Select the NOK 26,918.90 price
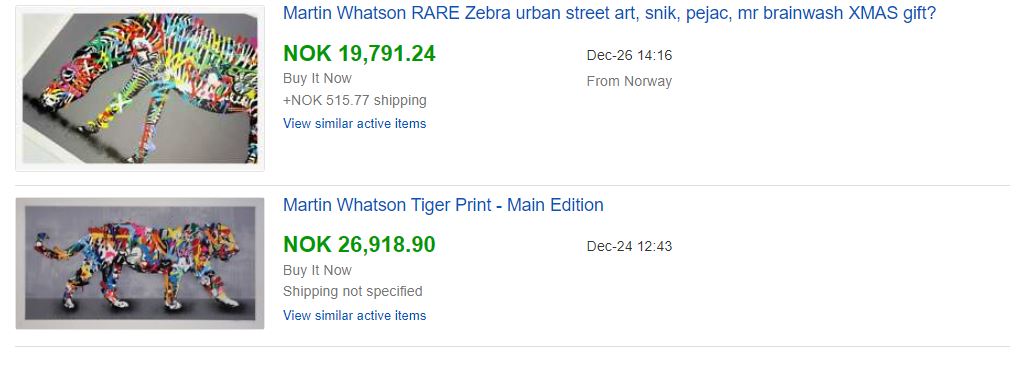 pyautogui.click(x=359, y=244)
